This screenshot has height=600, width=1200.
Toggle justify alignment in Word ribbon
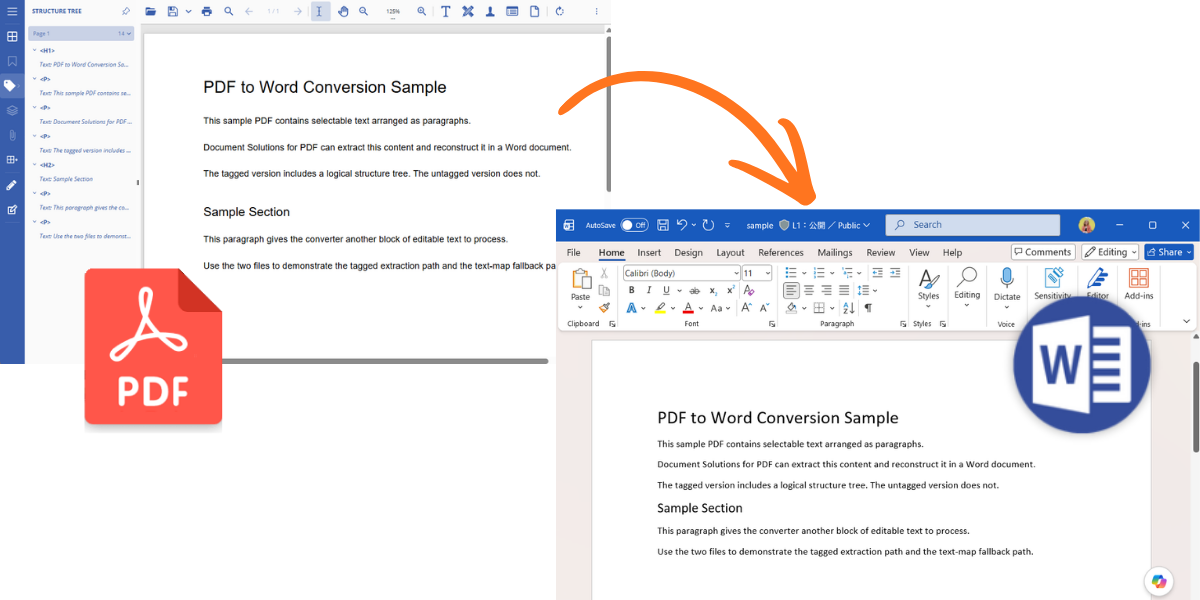pos(844,290)
